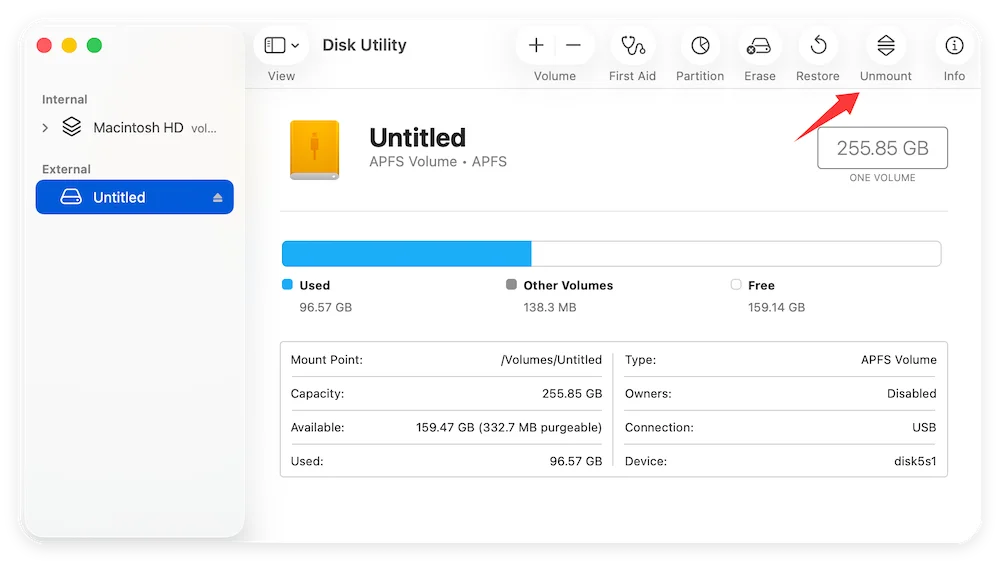Click the Other Volumes gray legend swatch
1000x562 pixels.
click(511, 285)
